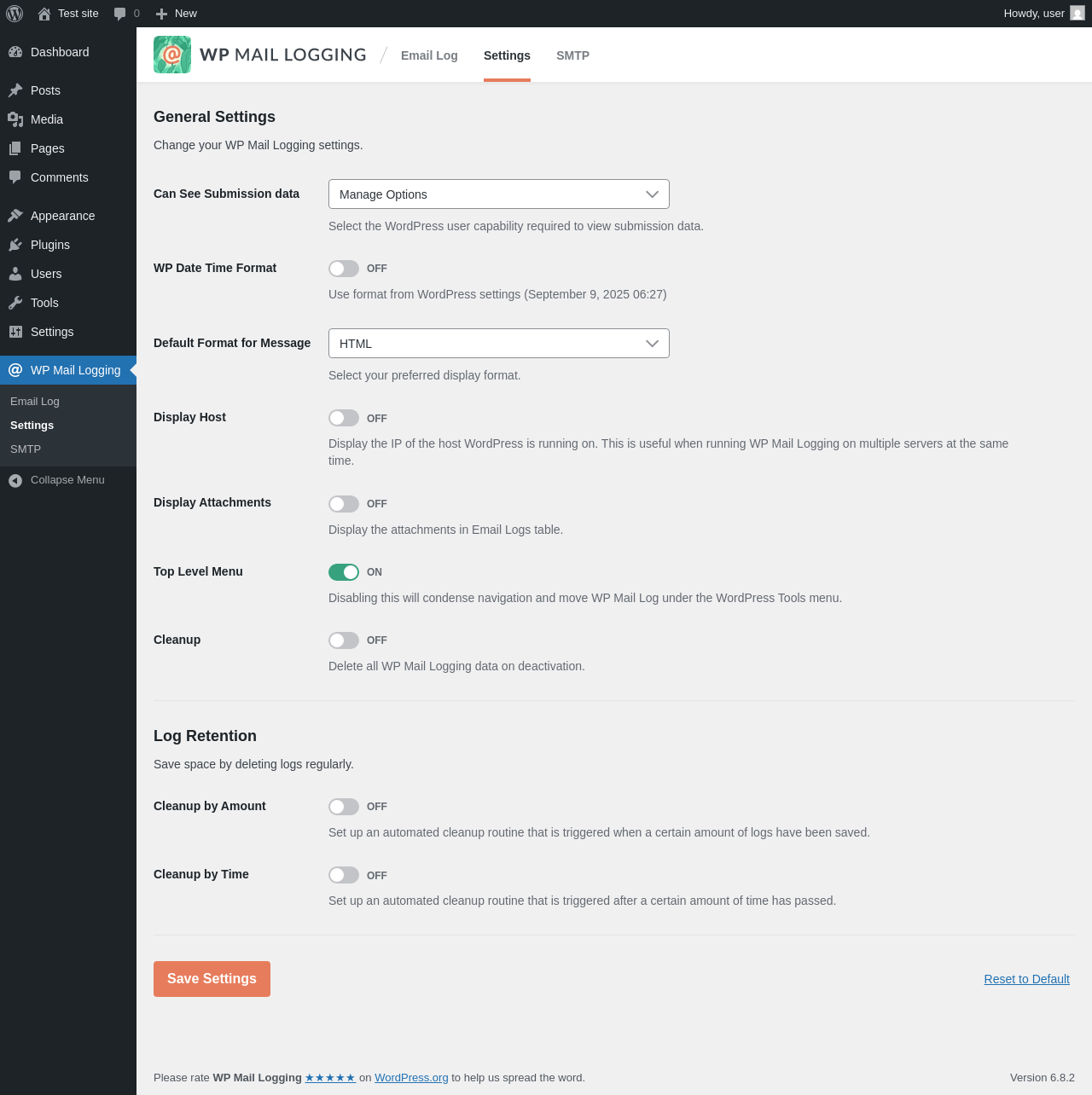Click Howdy, user account link
This screenshot has height=1095, width=1092.
point(1034,14)
